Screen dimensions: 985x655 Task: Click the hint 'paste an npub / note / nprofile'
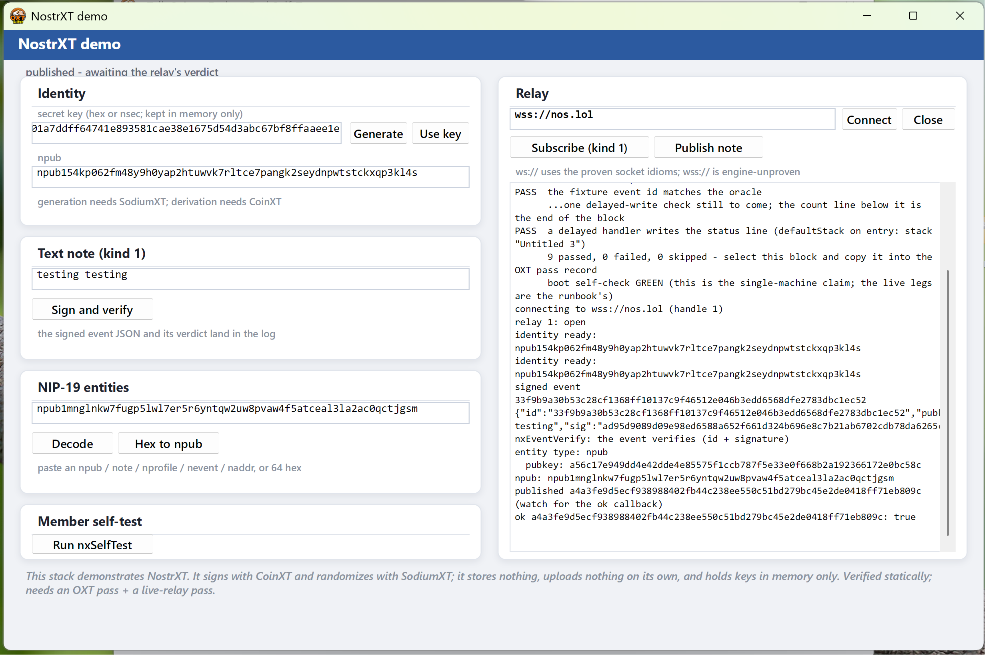click(169, 468)
